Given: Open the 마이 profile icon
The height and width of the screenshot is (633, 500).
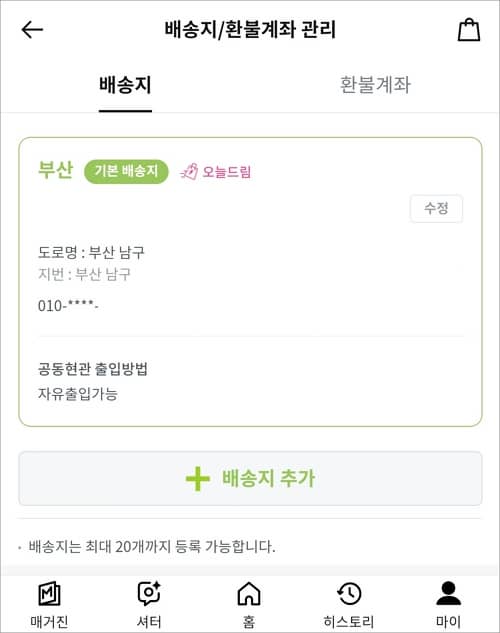Looking at the screenshot, I should coord(448,593).
